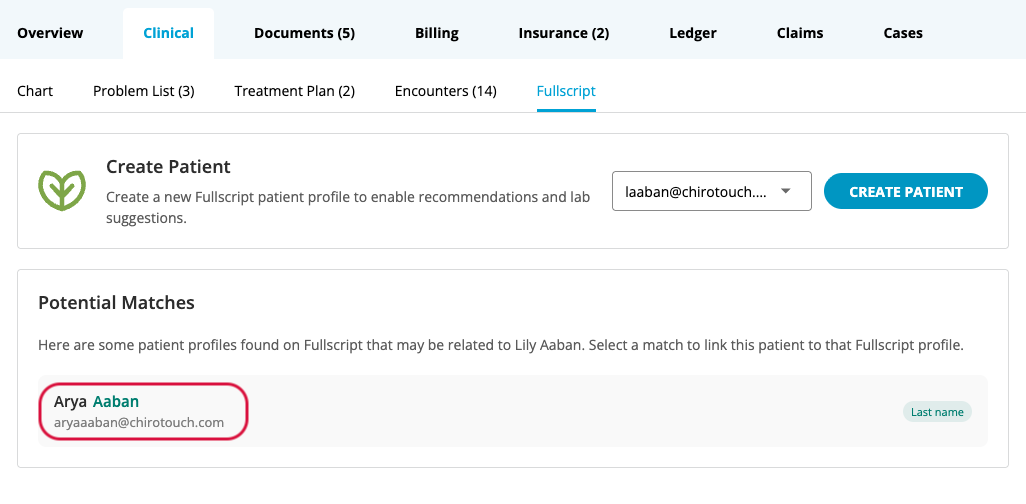Open the Ledger tab
The width and height of the screenshot is (1026, 504).
(692, 33)
